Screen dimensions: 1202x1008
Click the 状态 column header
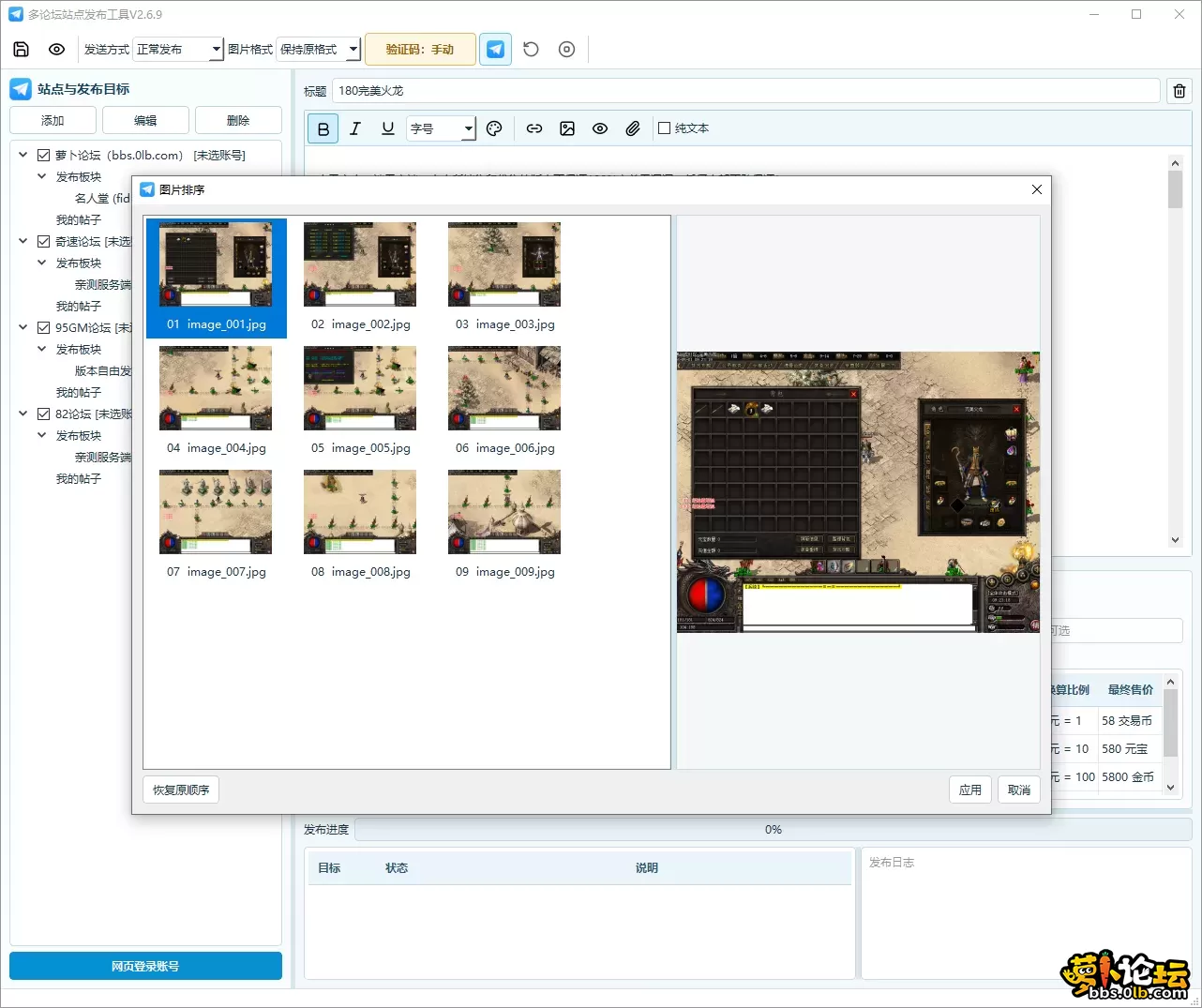[x=397, y=868]
